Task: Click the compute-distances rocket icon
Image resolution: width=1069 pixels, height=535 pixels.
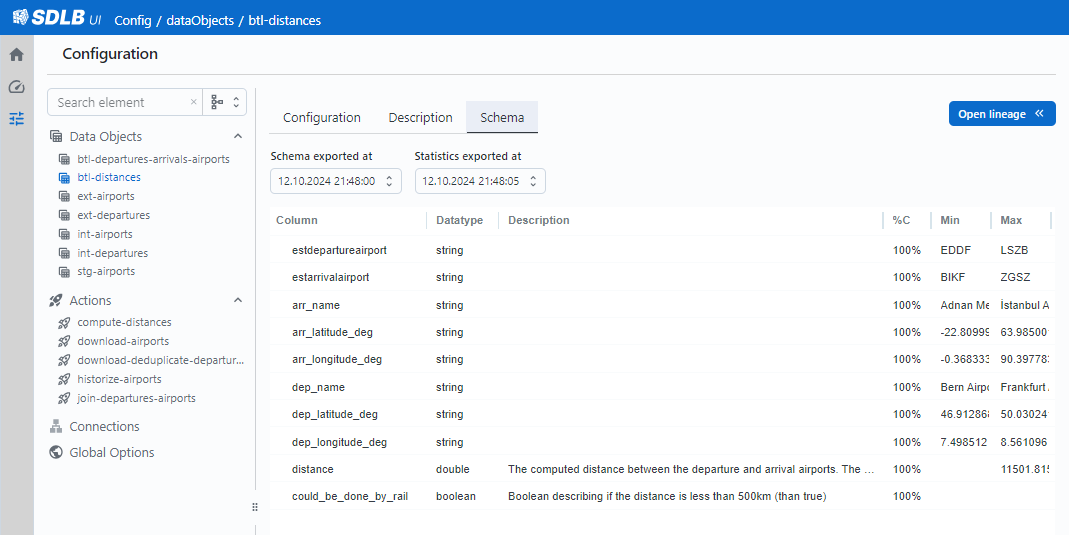Action: pos(65,323)
